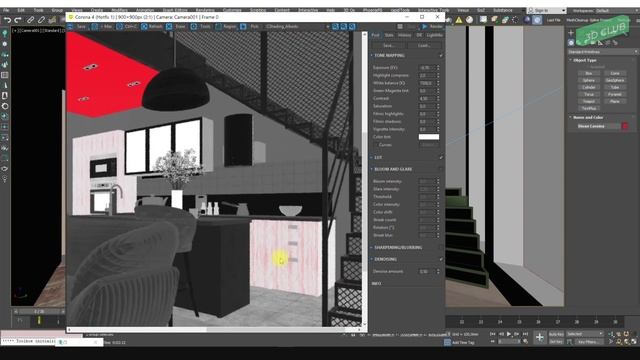
Task: Switch to the LightMix tab in frame buffer
Action: (434, 36)
